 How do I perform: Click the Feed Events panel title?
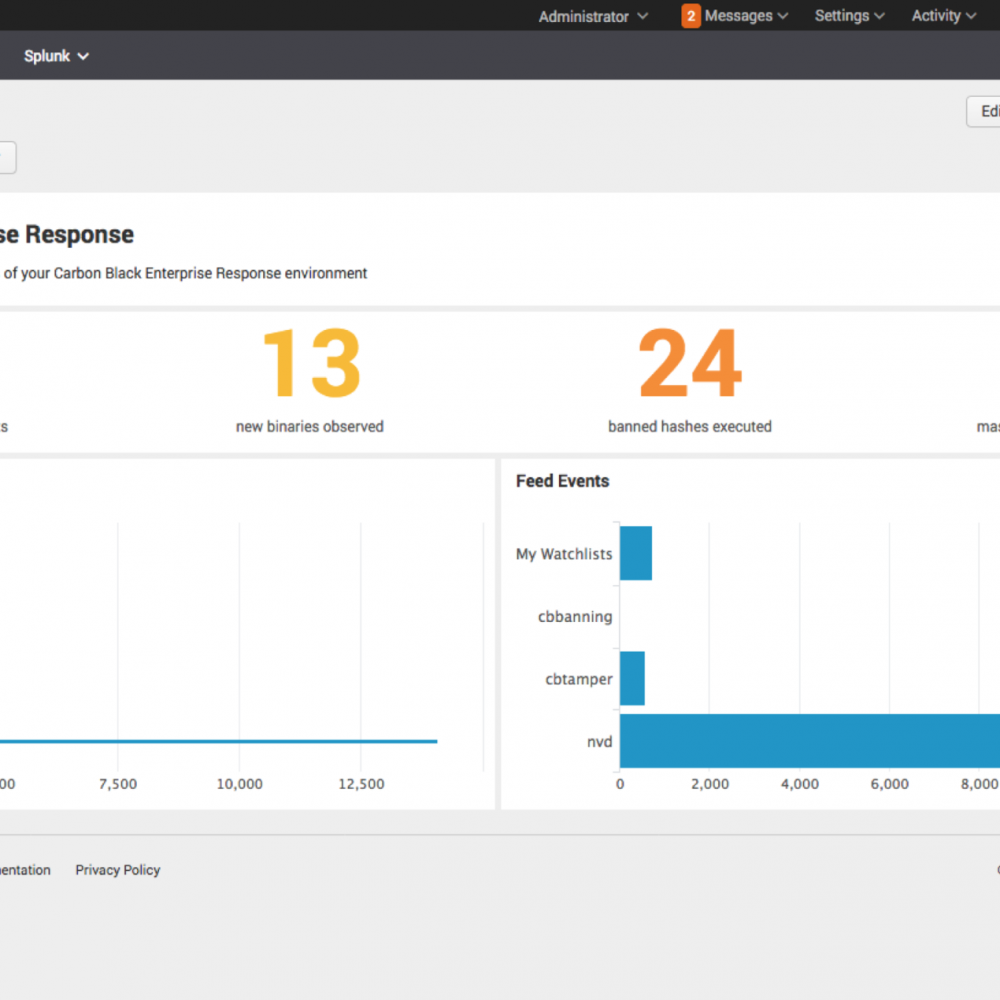[562, 481]
